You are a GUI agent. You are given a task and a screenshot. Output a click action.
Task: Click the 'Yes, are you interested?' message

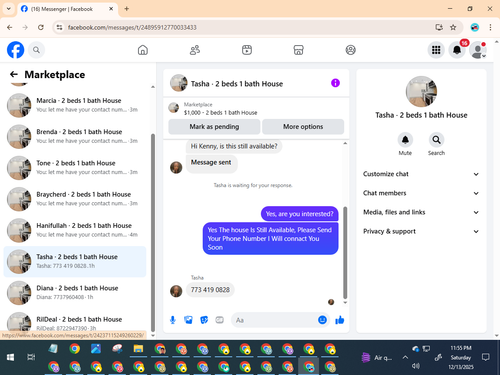pos(299,214)
